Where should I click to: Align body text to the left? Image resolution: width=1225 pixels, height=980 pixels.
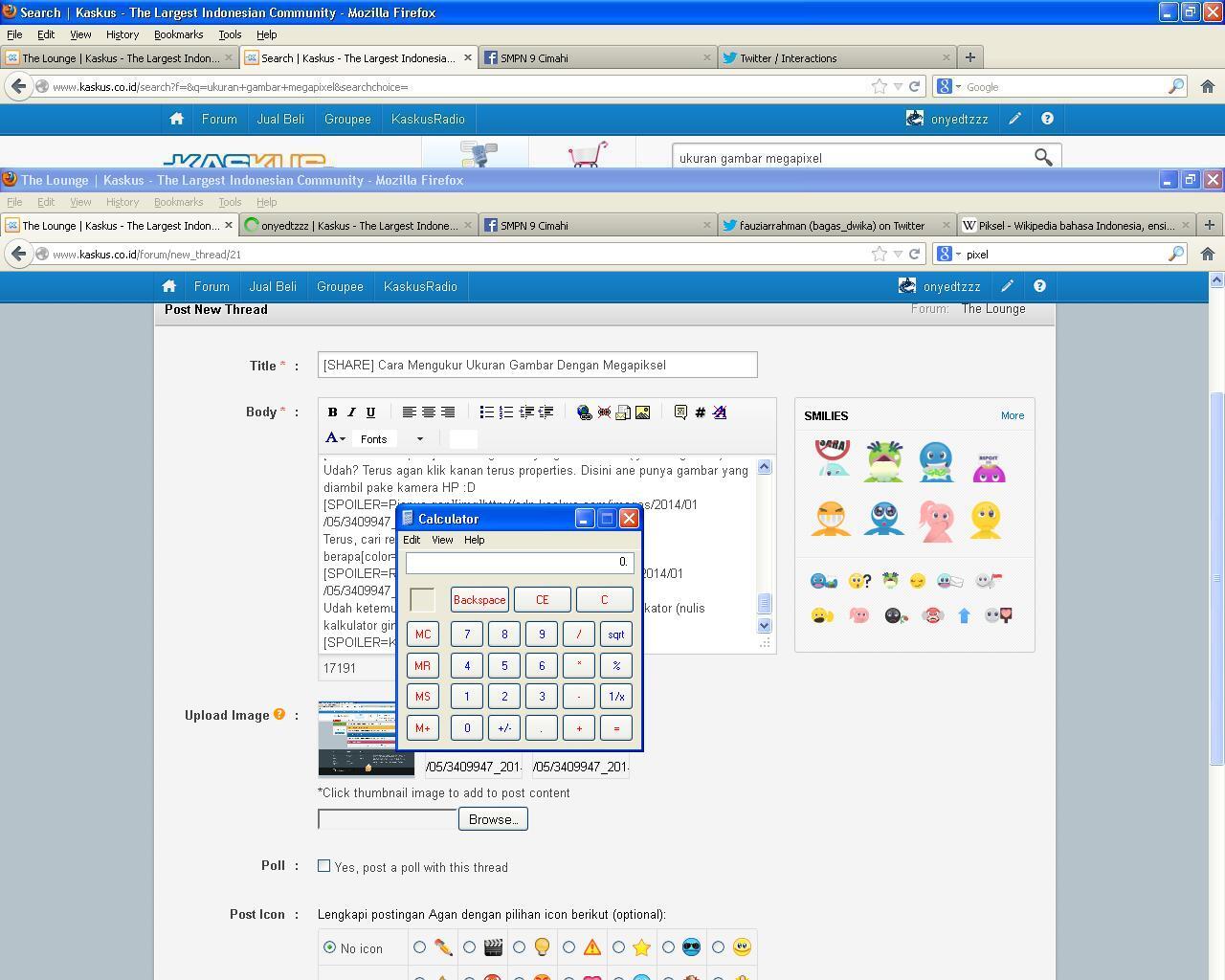pyautogui.click(x=409, y=412)
